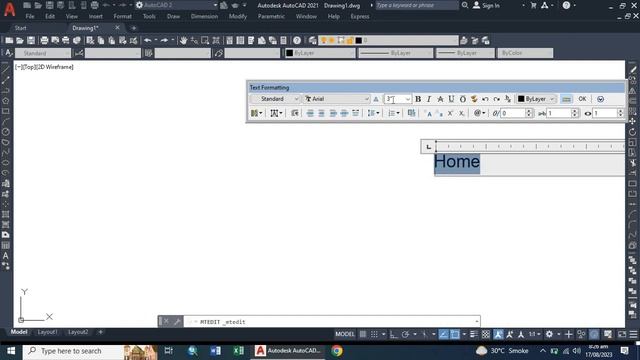Open Excel from the taskbar
Screen dimensions: 640x360
point(238,351)
